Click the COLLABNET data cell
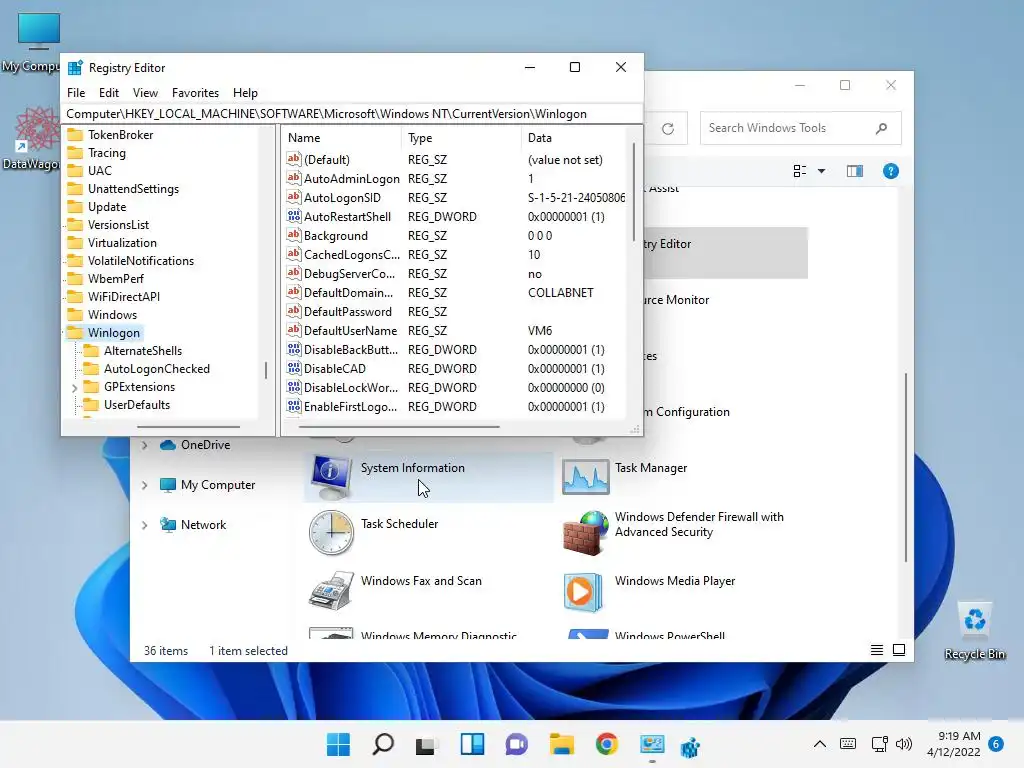The height and width of the screenshot is (768, 1024). pos(560,293)
